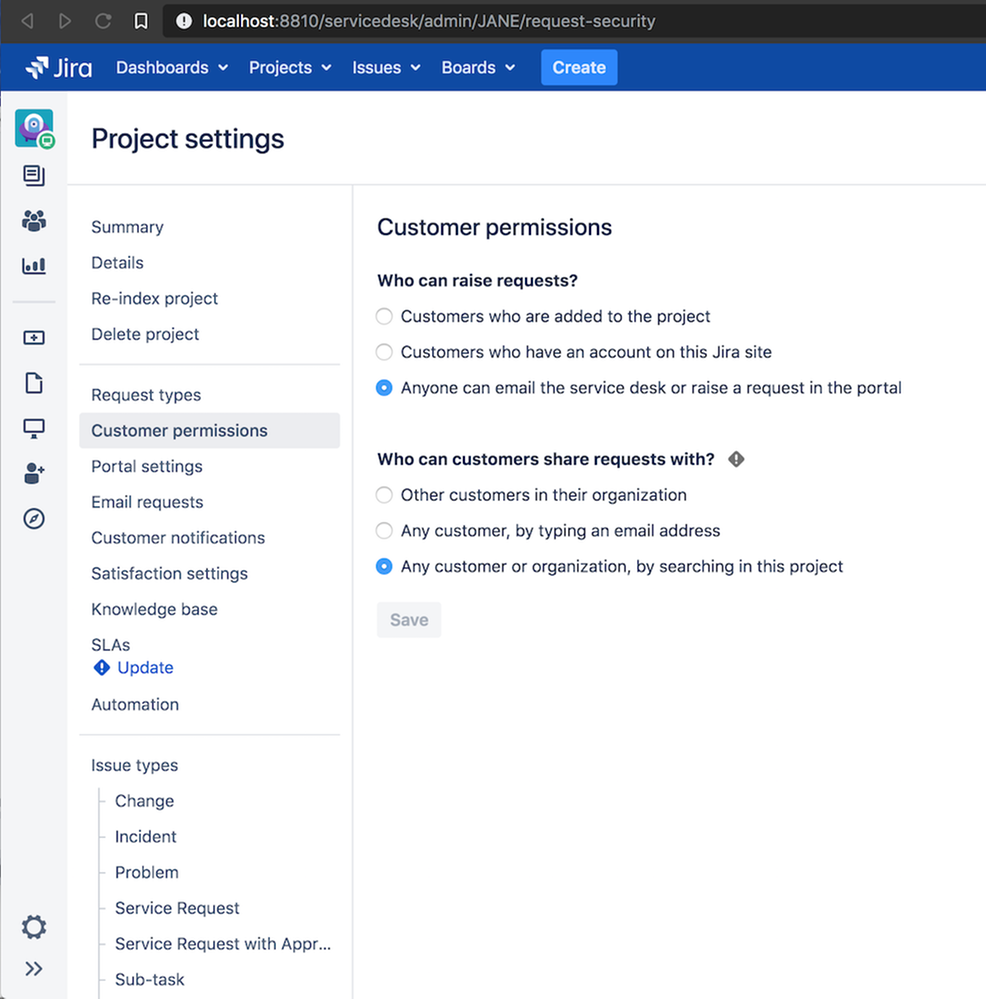986x999 pixels.
Task: Open the Dashboards dropdown menu
Action: pyautogui.click(x=172, y=68)
